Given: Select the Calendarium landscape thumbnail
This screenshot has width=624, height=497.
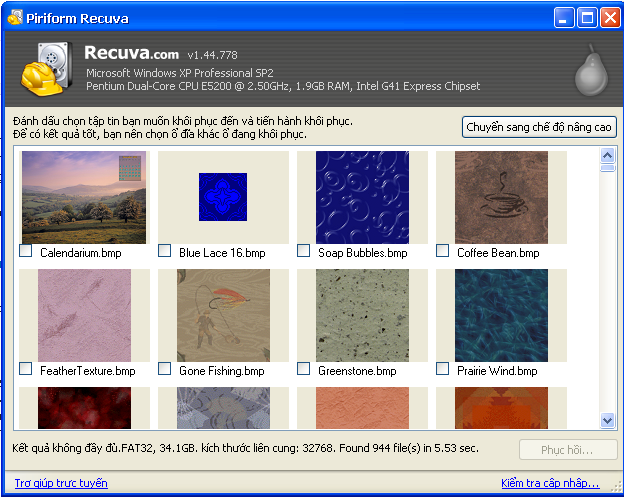Looking at the screenshot, I should [84, 197].
